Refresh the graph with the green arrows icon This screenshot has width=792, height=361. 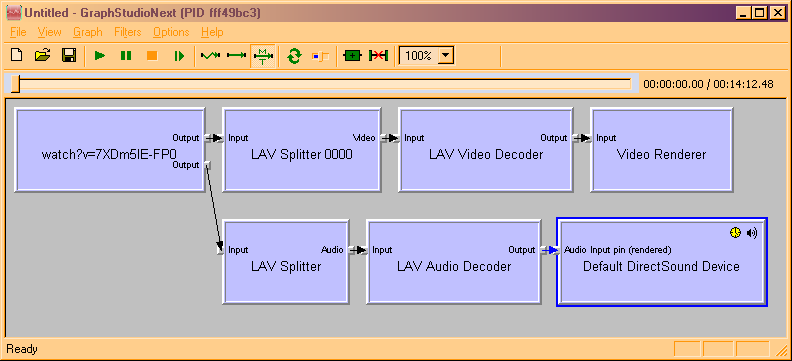coord(294,56)
